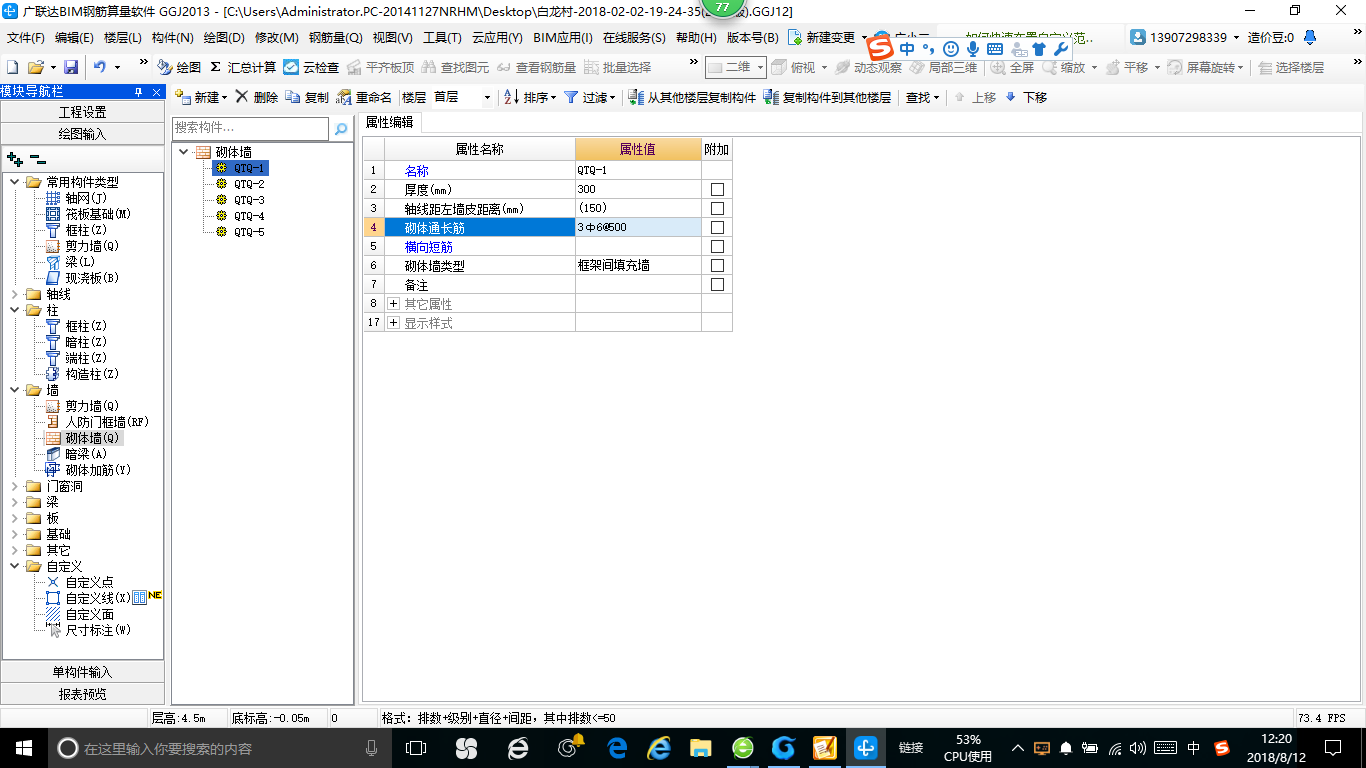Click the 新建变更 button

[828, 38]
